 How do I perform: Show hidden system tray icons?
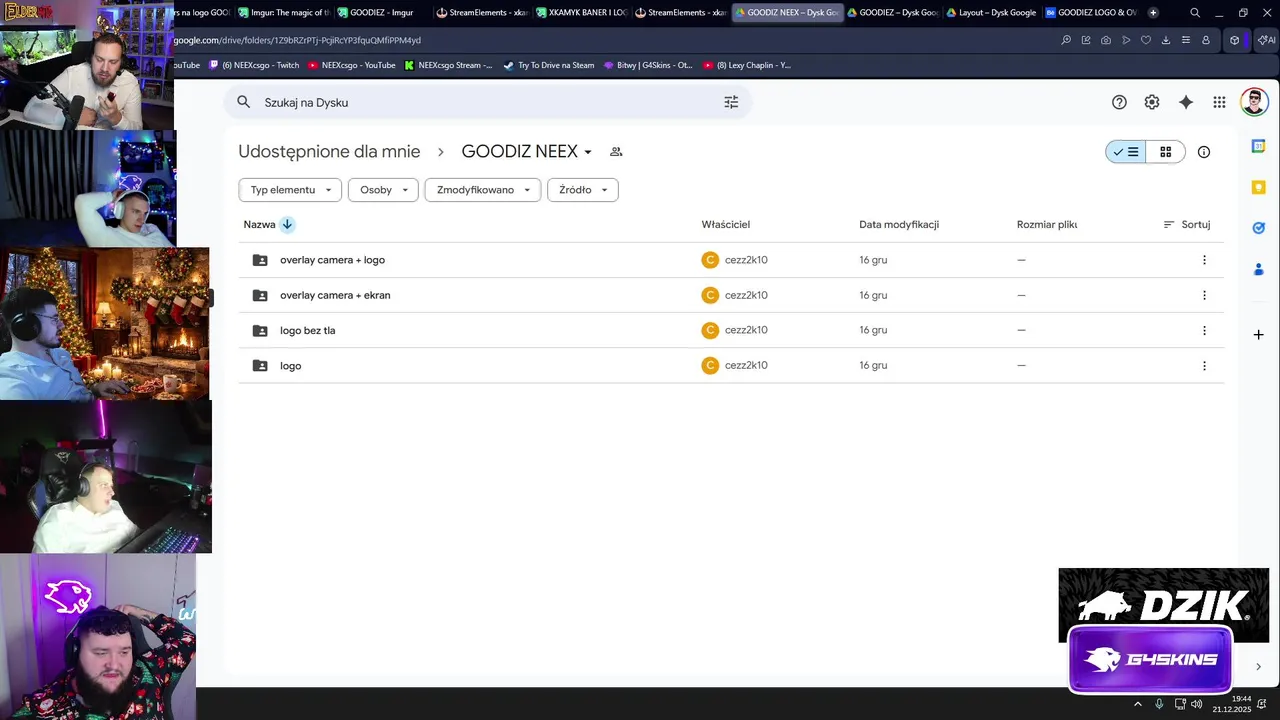pos(1137,704)
